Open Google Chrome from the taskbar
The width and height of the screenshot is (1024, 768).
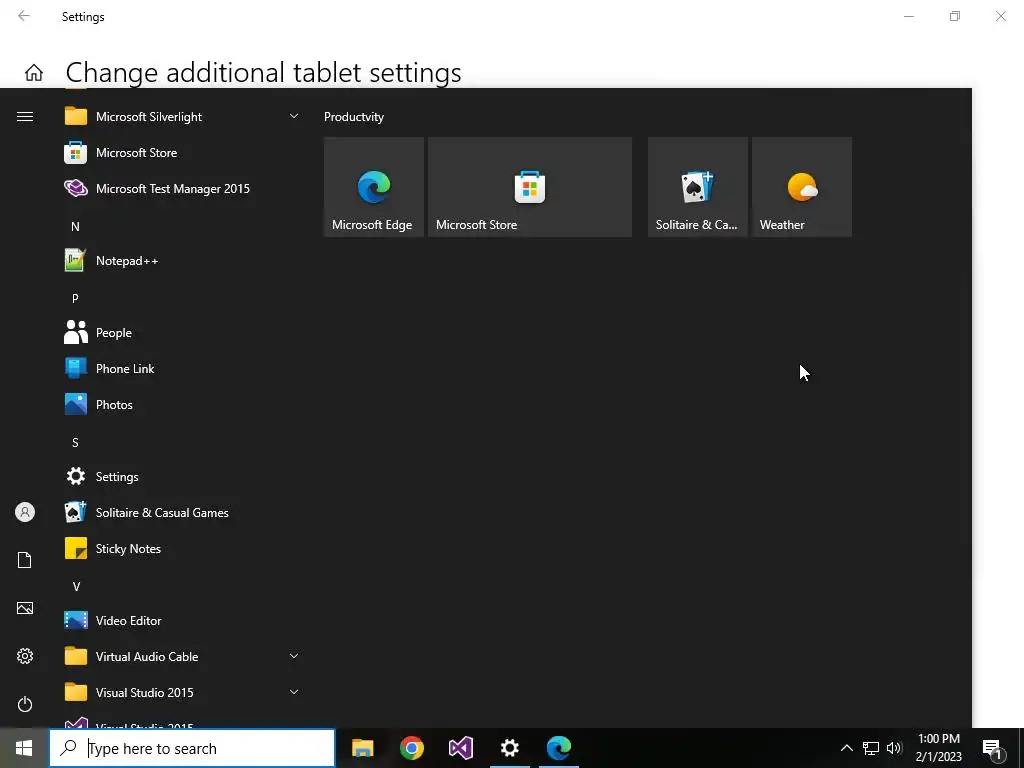tap(412, 748)
